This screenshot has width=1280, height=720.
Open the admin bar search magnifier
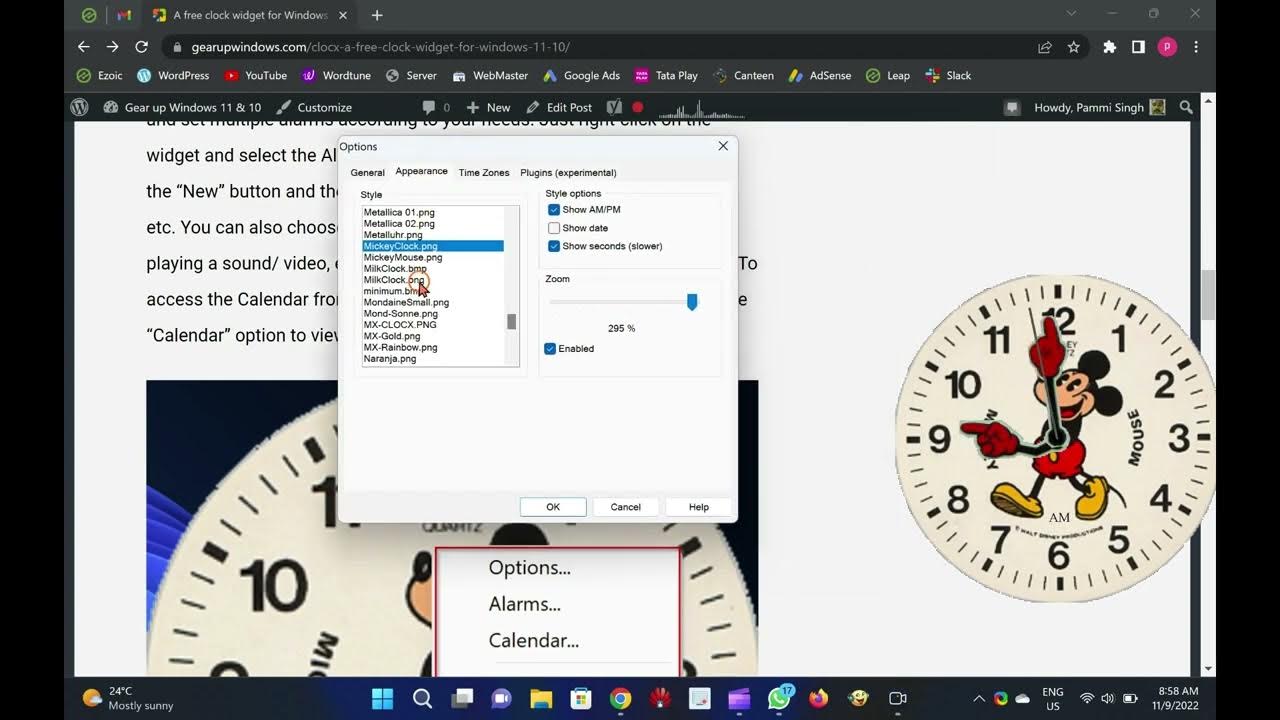(x=1186, y=107)
